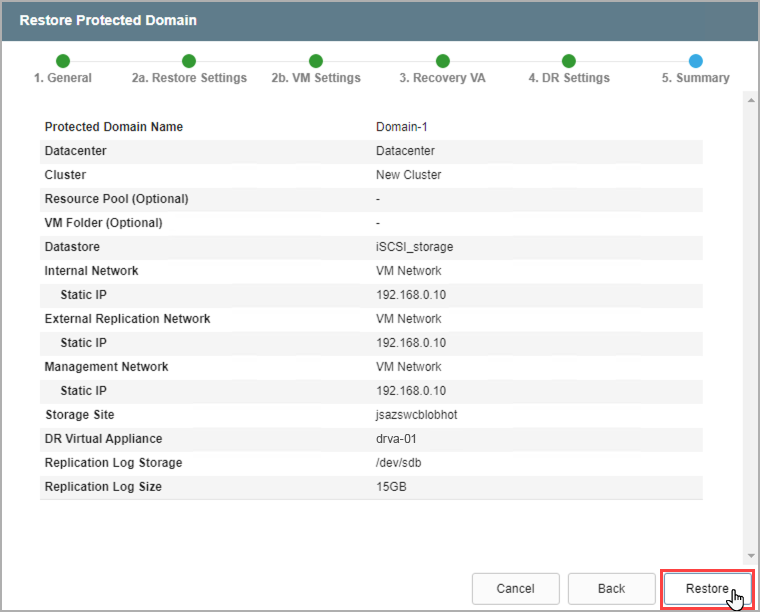
Task: Go back using the Back button
Action: click(x=611, y=589)
